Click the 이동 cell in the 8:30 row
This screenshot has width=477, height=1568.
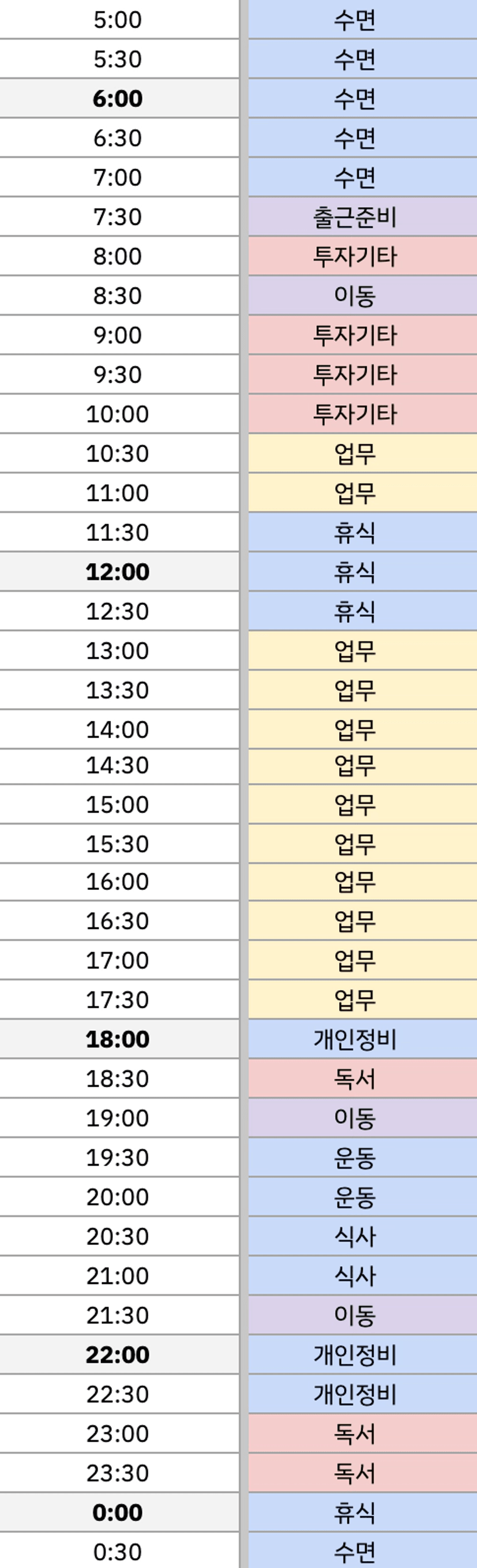[x=355, y=296]
